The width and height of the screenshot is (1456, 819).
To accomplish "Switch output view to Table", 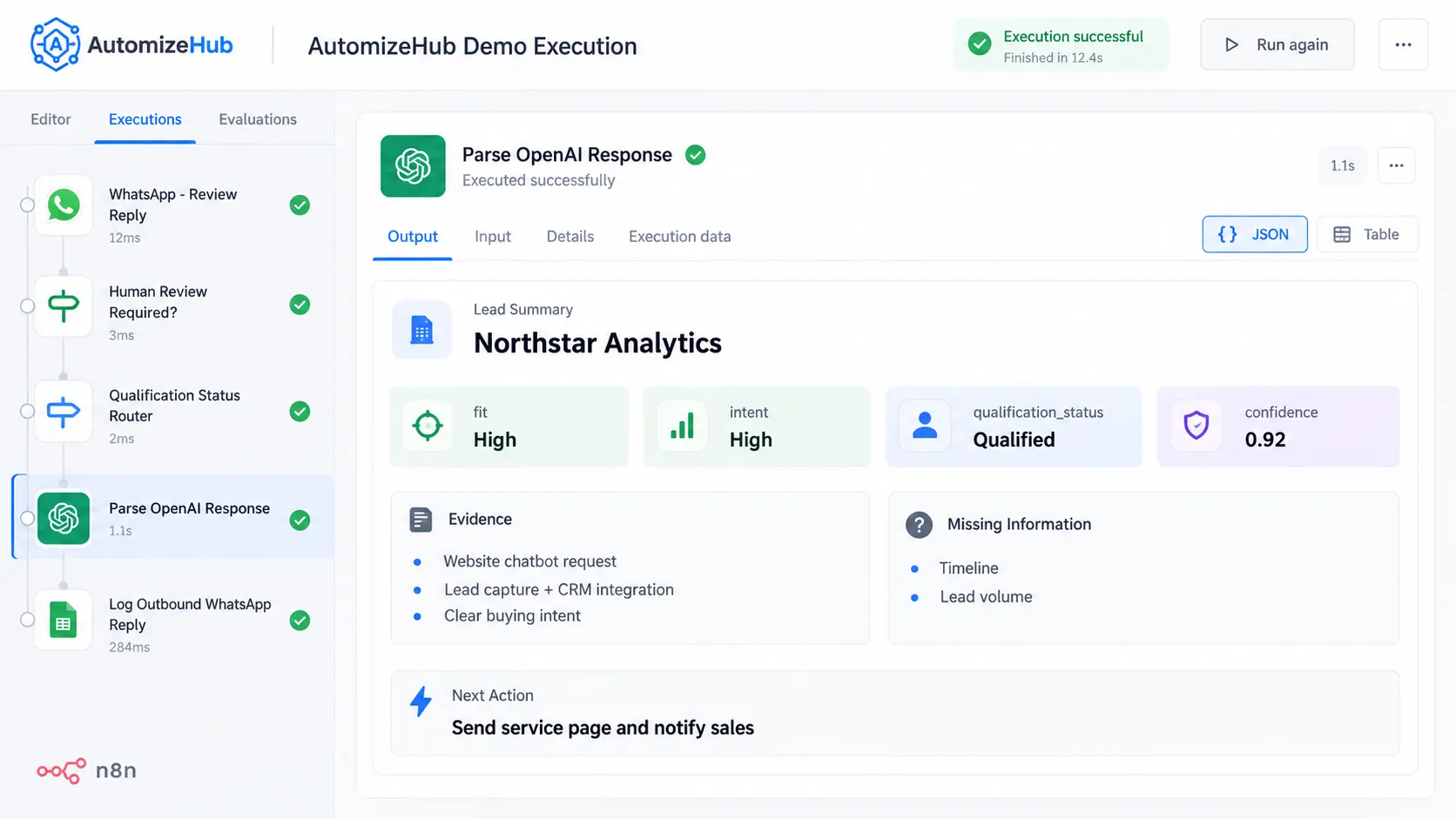I will [x=1367, y=234].
